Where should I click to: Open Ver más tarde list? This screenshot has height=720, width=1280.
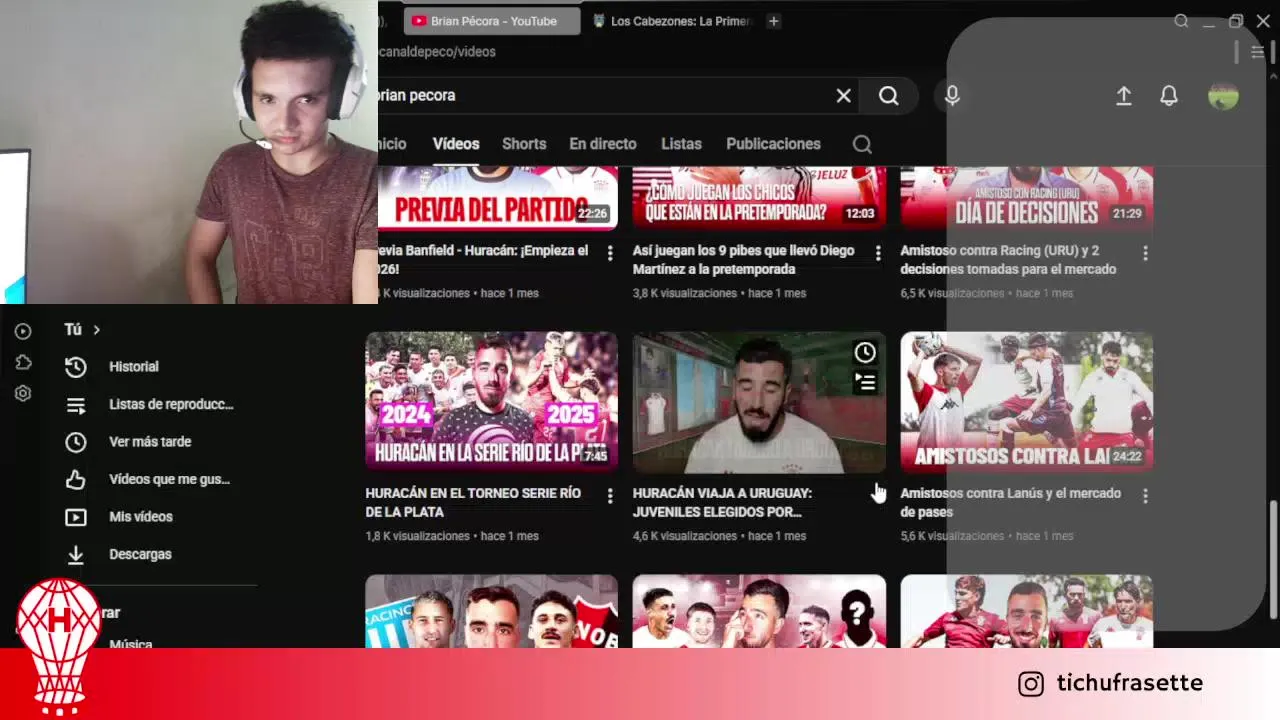[x=150, y=442]
